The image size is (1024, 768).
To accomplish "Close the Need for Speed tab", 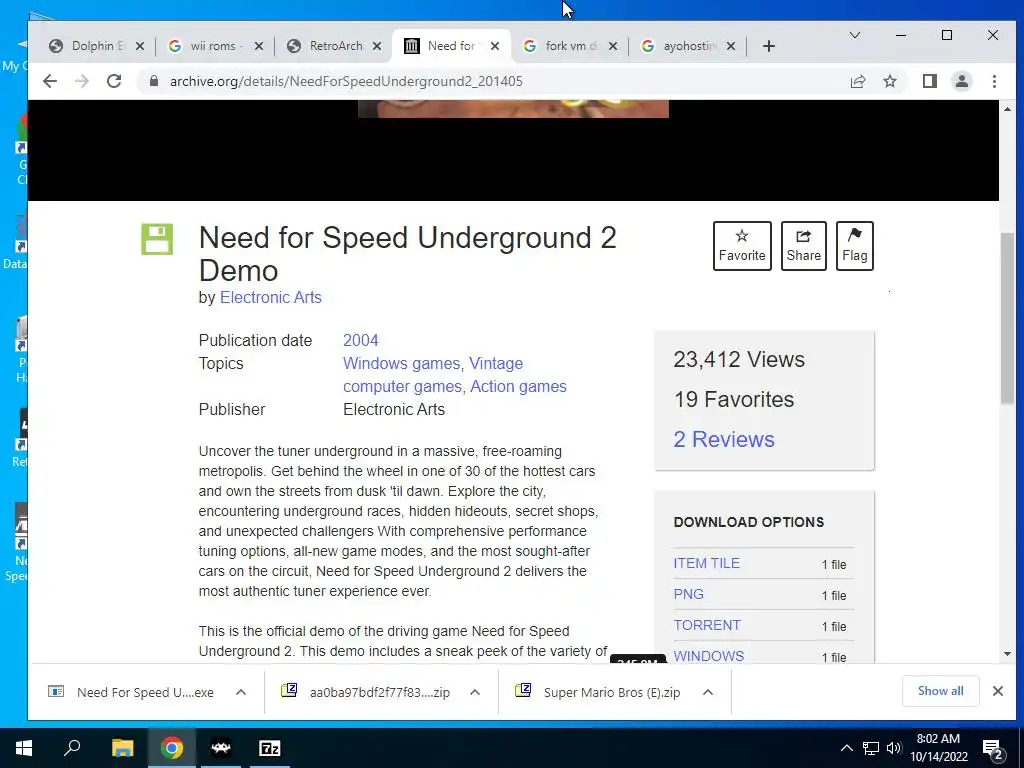I will coord(495,46).
